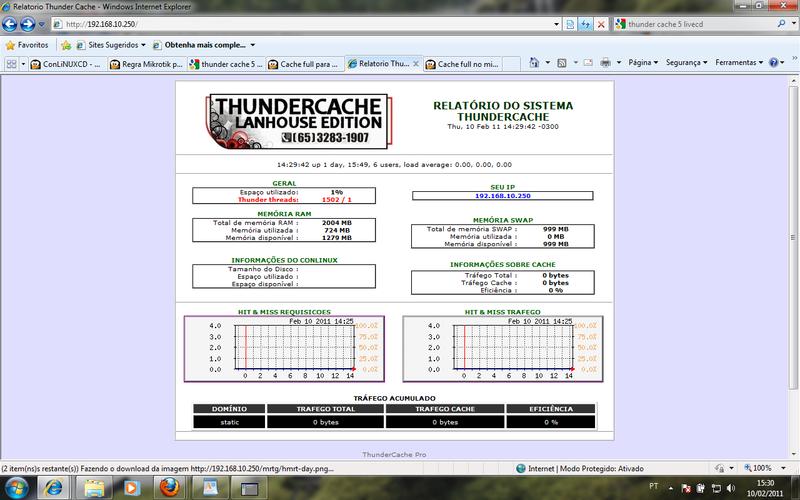Click the 'TRAFEGO TOTAL' column header
This screenshot has height=500, width=800.
[326, 409]
